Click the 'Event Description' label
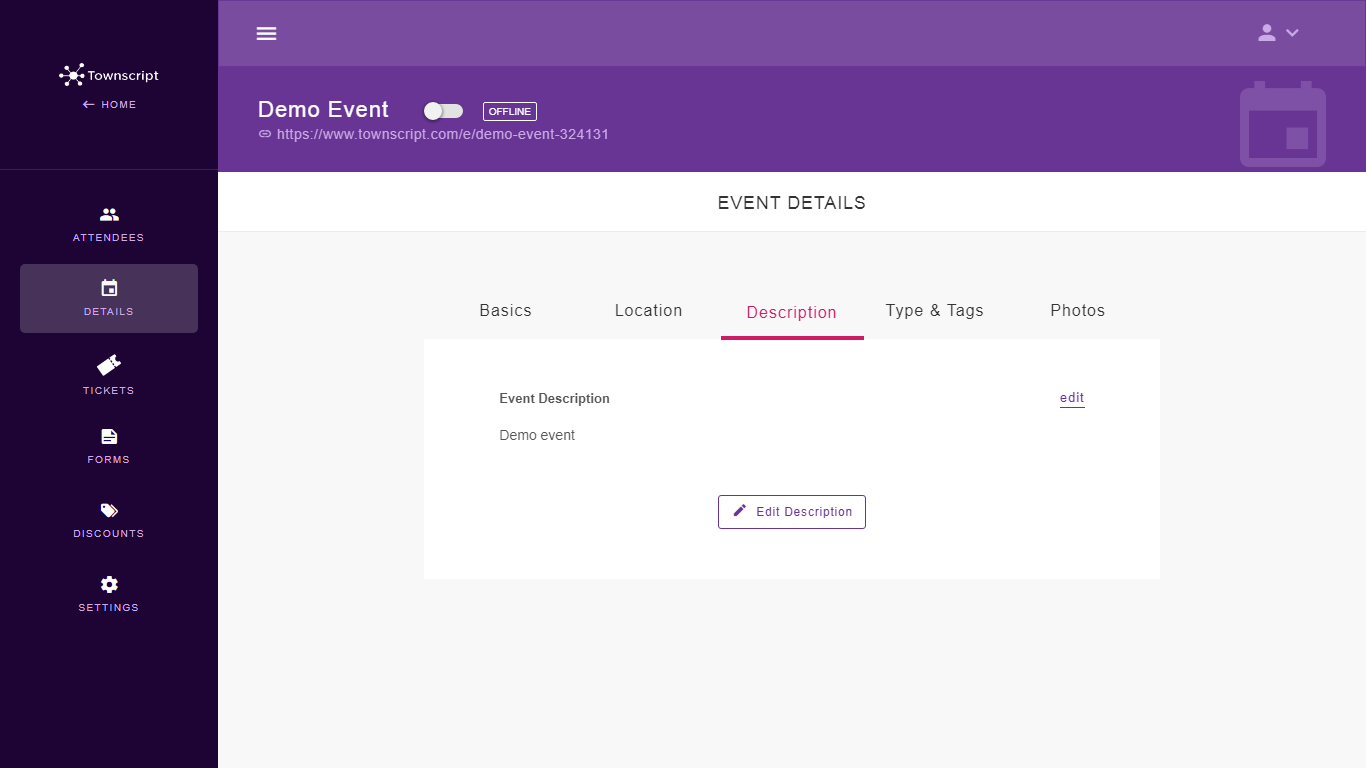The height and width of the screenshot is (768, 1366). pyautogui.click(x=554, y=398)
